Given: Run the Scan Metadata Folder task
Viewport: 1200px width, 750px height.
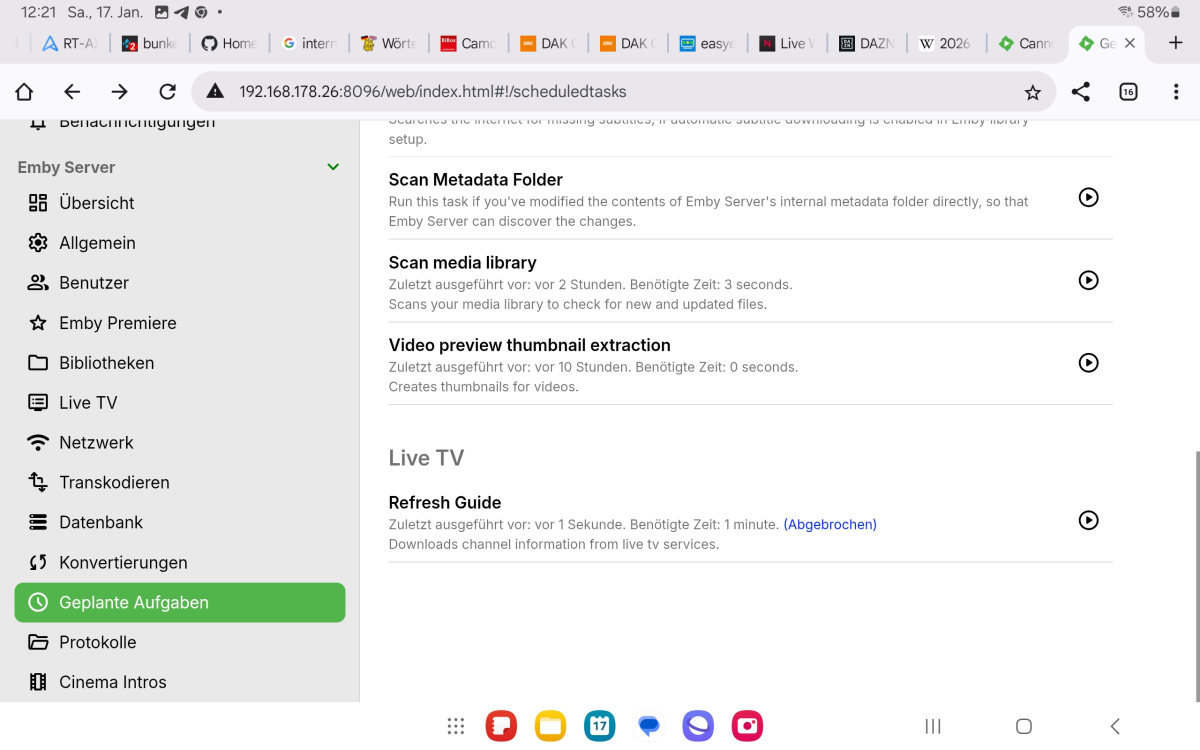Looking at the screenshot, I should (1088, 197).
